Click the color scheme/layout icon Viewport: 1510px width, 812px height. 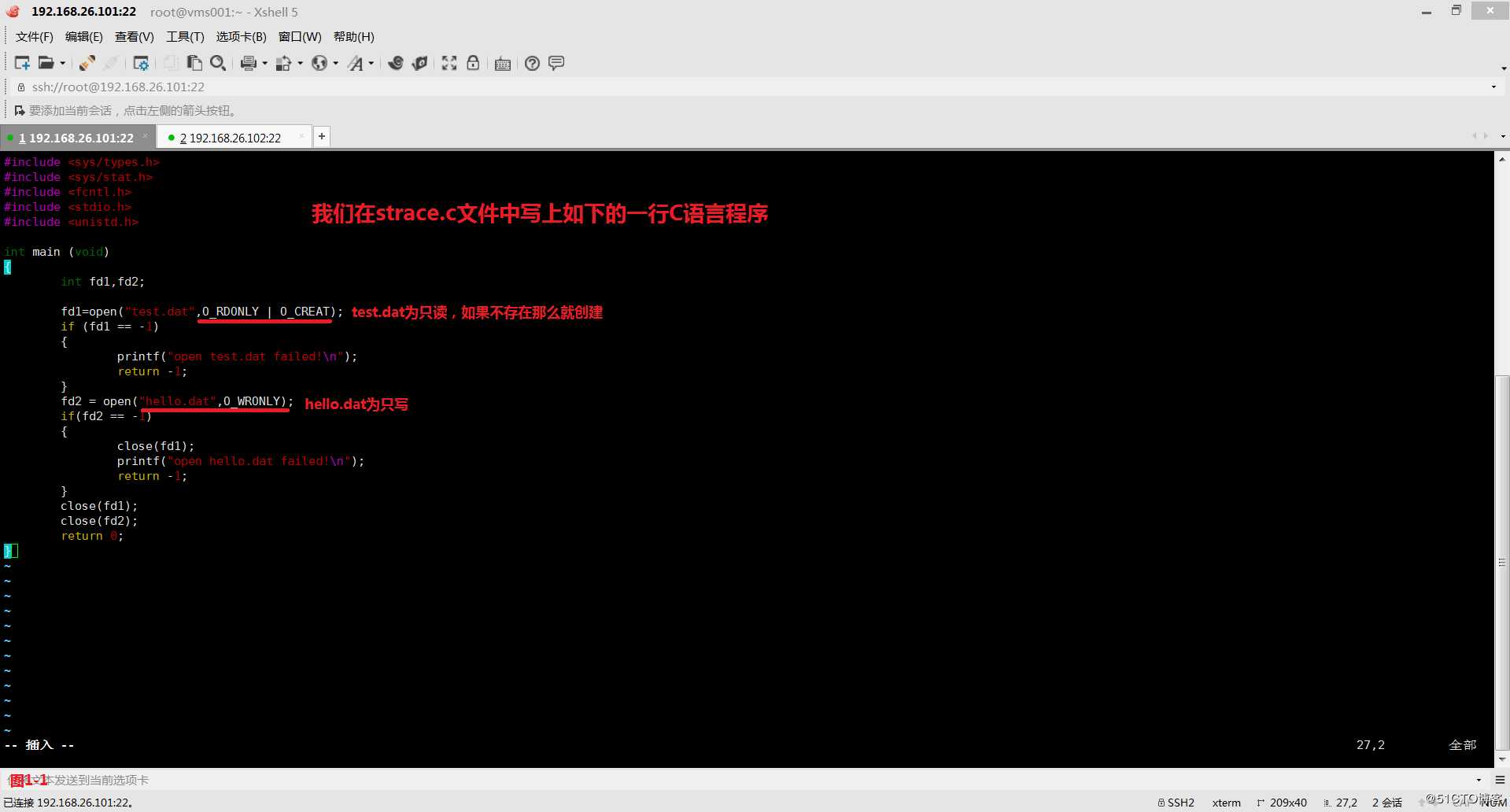tap(284, 63)
